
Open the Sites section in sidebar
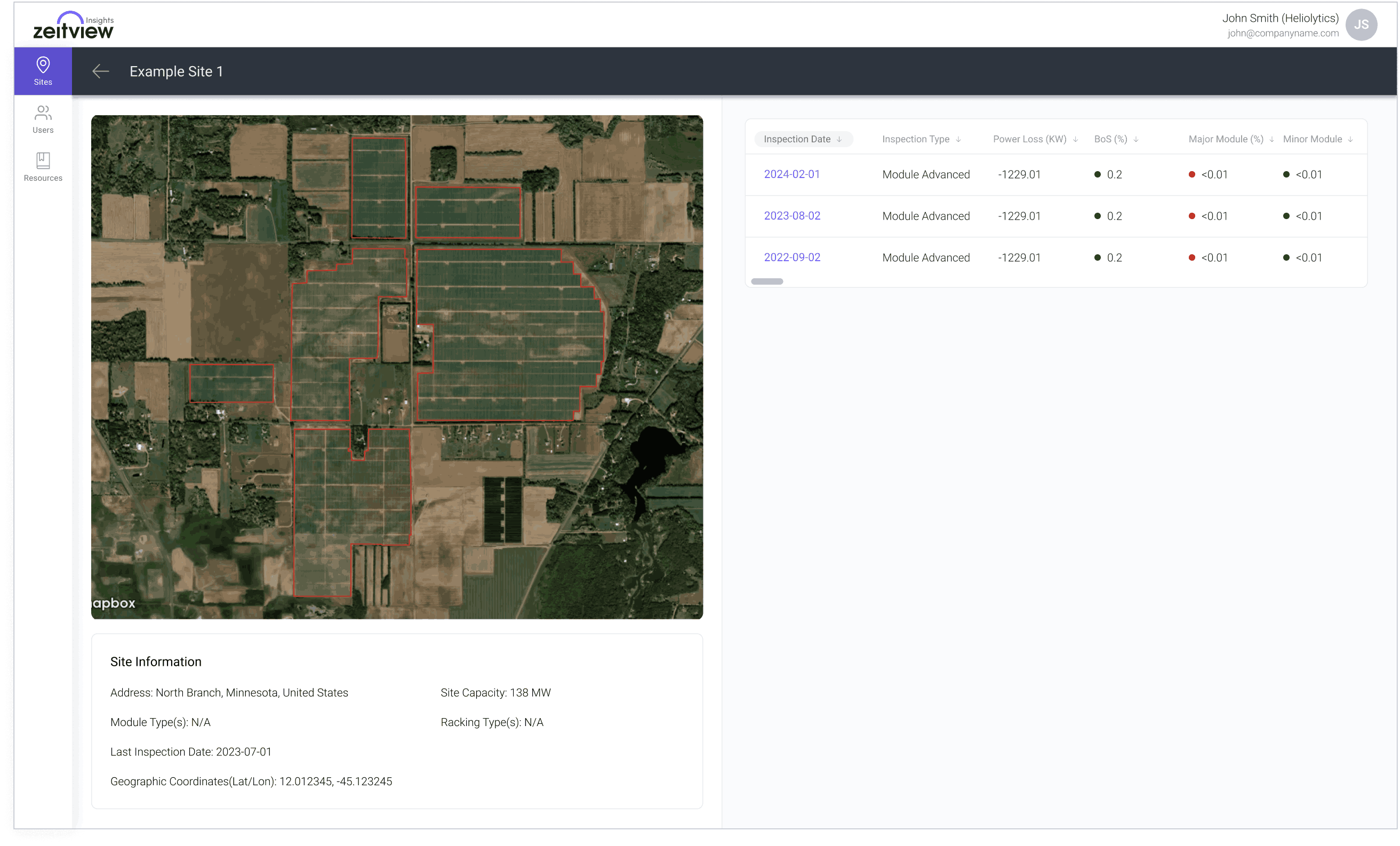(x=43, y=71)
